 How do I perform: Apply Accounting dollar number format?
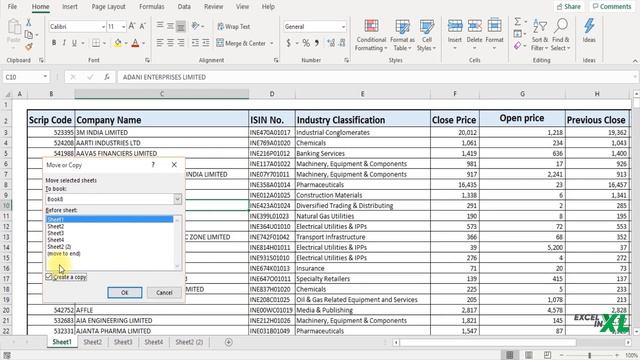click(x=289, y=43)
